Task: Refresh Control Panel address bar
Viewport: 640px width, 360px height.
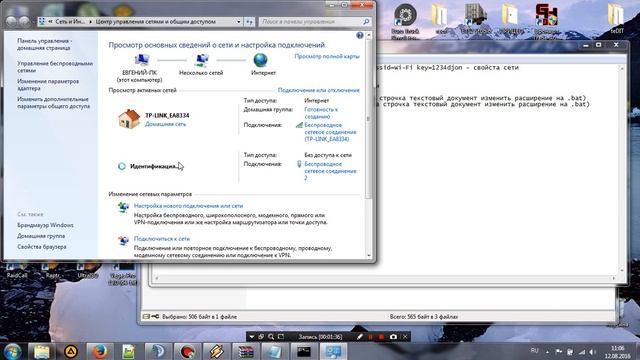Action: (249, 22)
